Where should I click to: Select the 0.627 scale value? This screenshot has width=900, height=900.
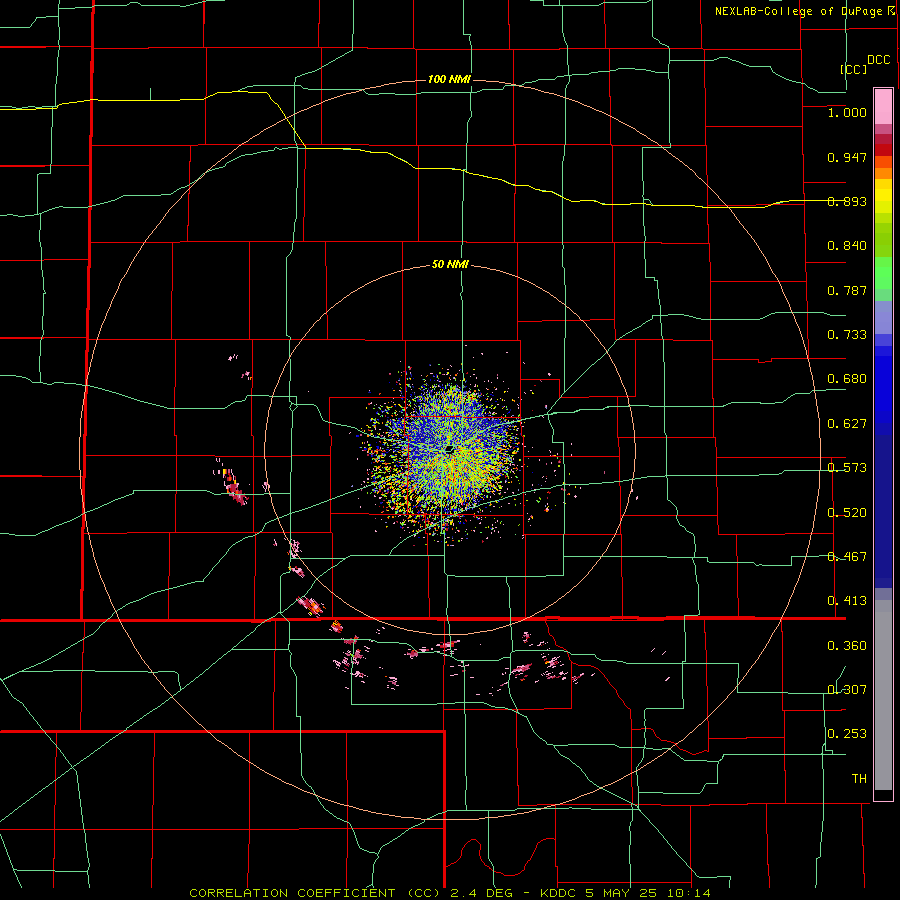coord(847,424)
